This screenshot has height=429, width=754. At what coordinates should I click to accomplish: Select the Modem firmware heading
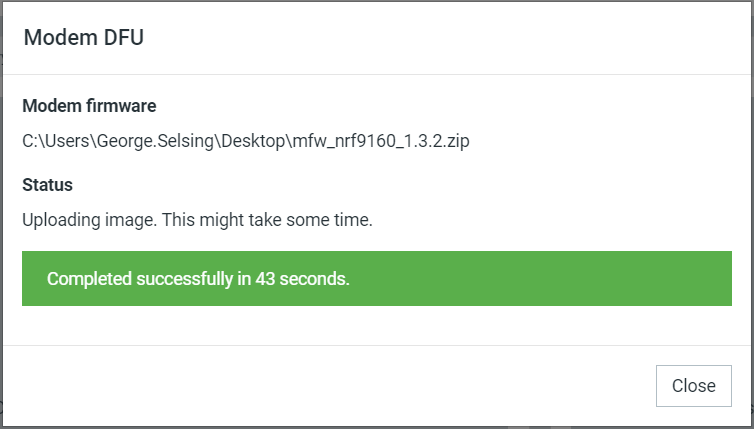coord(89,106)
